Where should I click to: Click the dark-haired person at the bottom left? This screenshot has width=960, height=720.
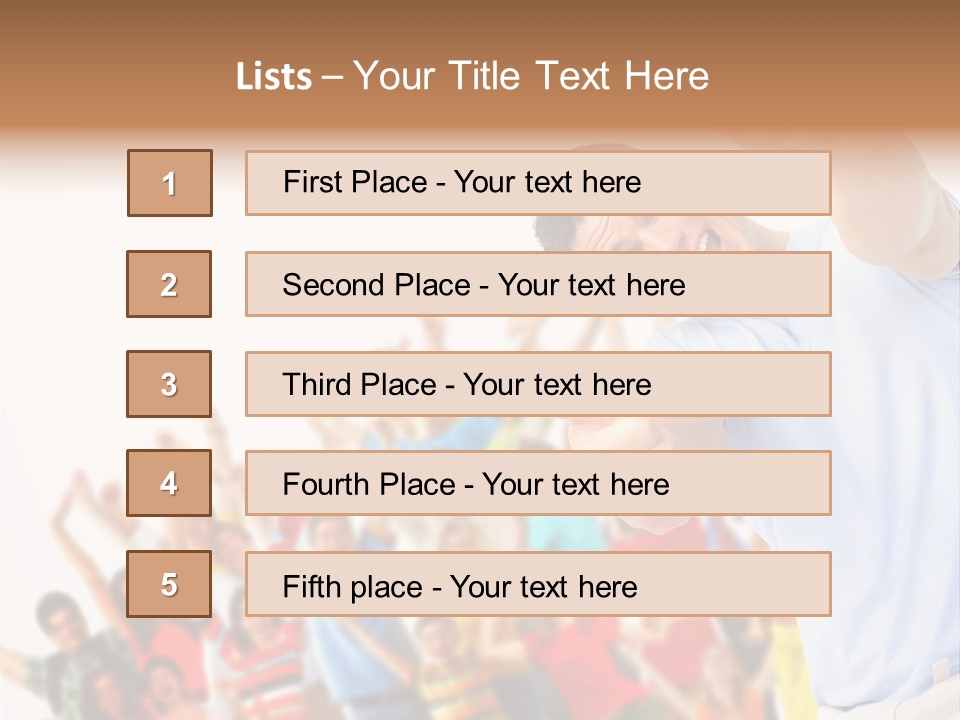click(62, 622)
